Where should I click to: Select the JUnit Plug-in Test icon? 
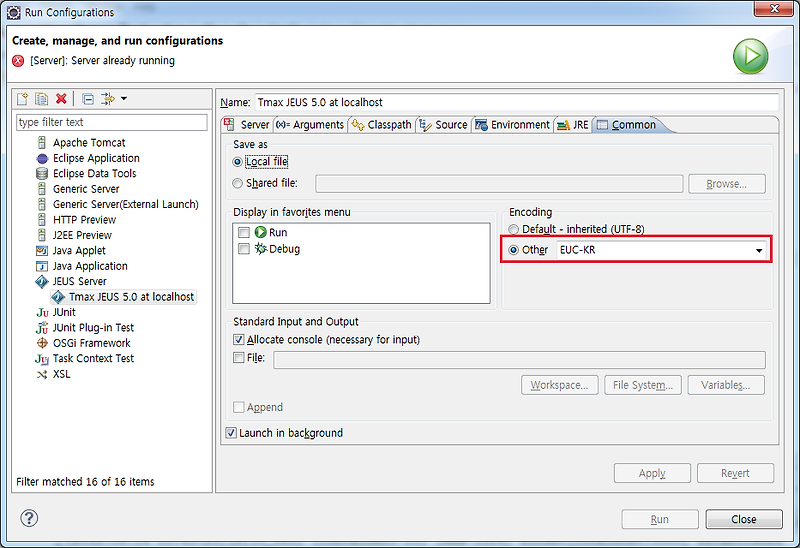[42, 328]
